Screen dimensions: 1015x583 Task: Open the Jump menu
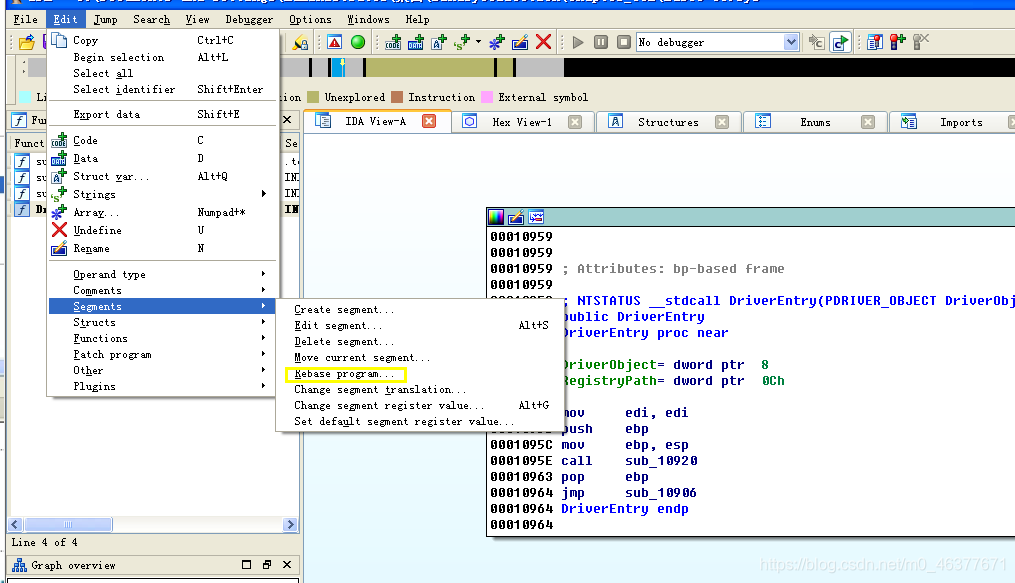(105, 19)
